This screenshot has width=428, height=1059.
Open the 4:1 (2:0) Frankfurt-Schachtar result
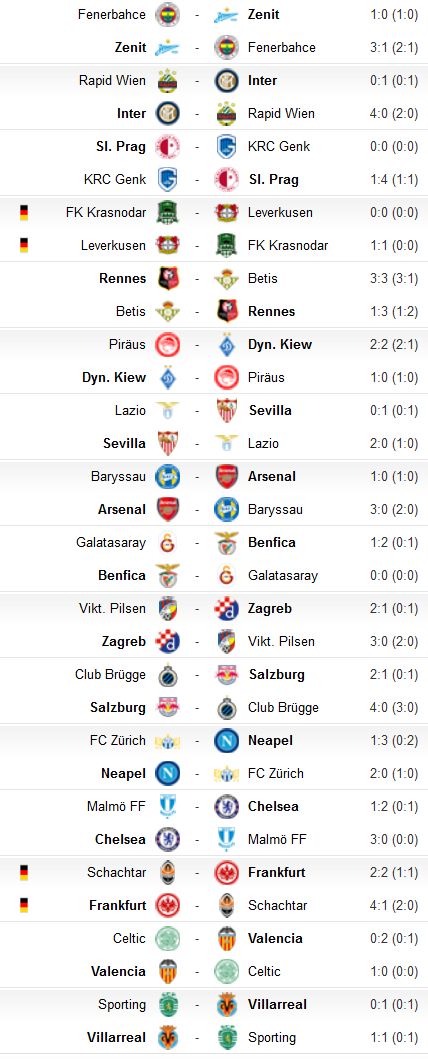394,906
